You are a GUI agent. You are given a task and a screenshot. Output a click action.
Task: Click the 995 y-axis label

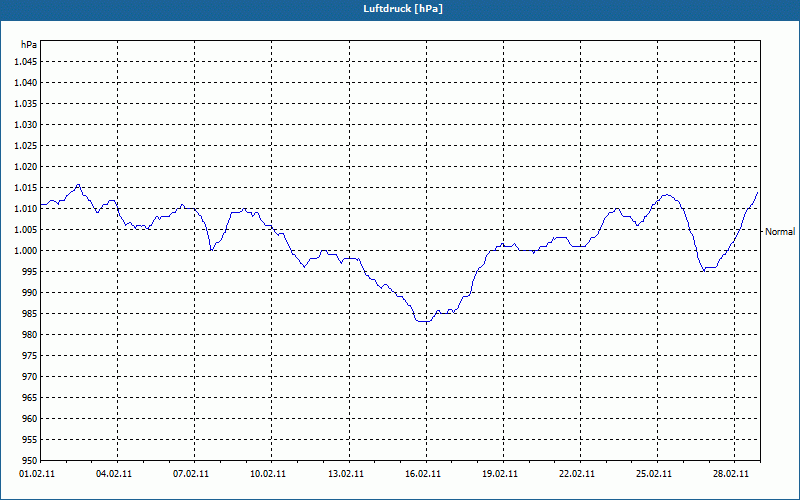pyautogui.click(x=30, y=271)
